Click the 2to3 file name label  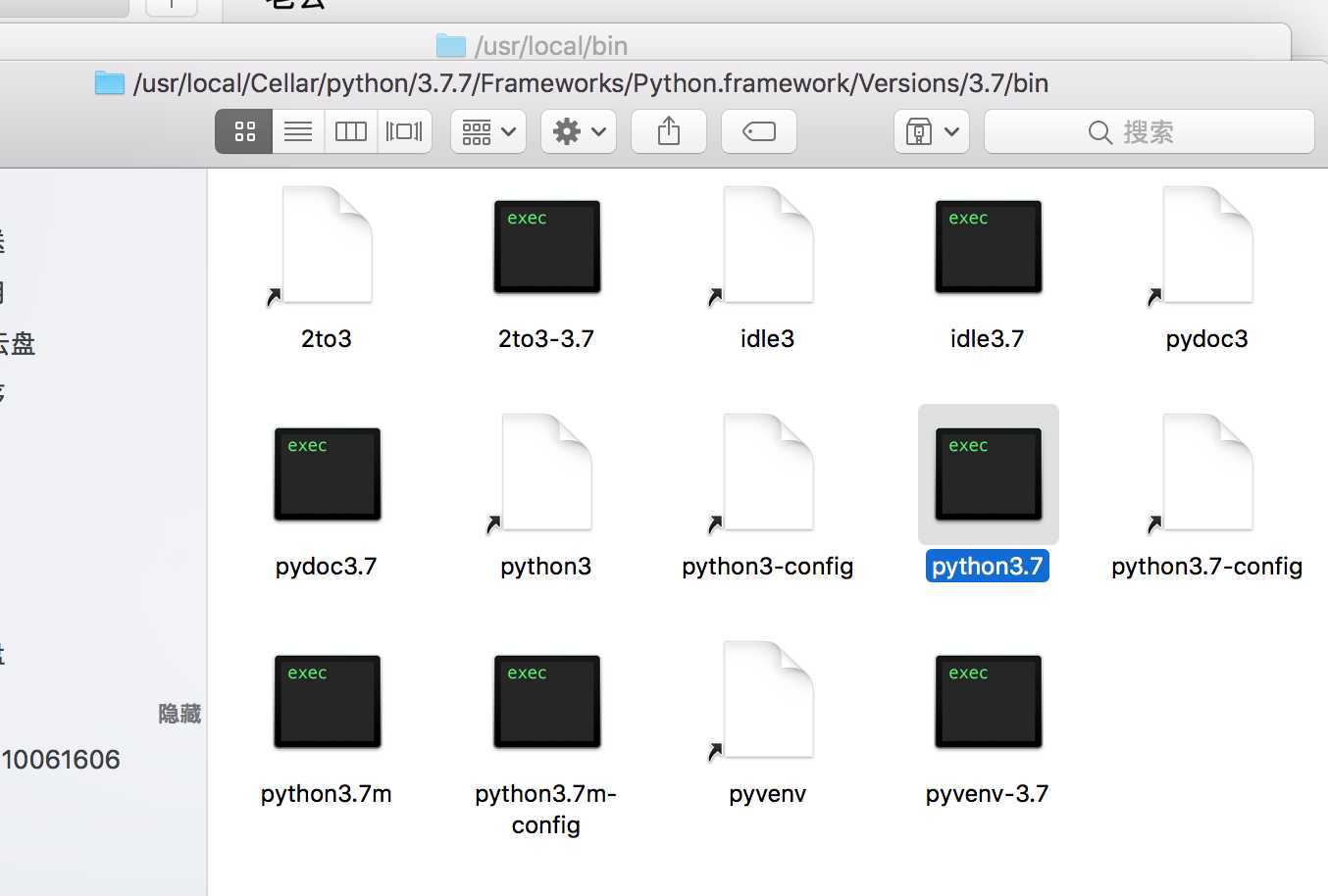pyautogui.click(x=327, y=339)
